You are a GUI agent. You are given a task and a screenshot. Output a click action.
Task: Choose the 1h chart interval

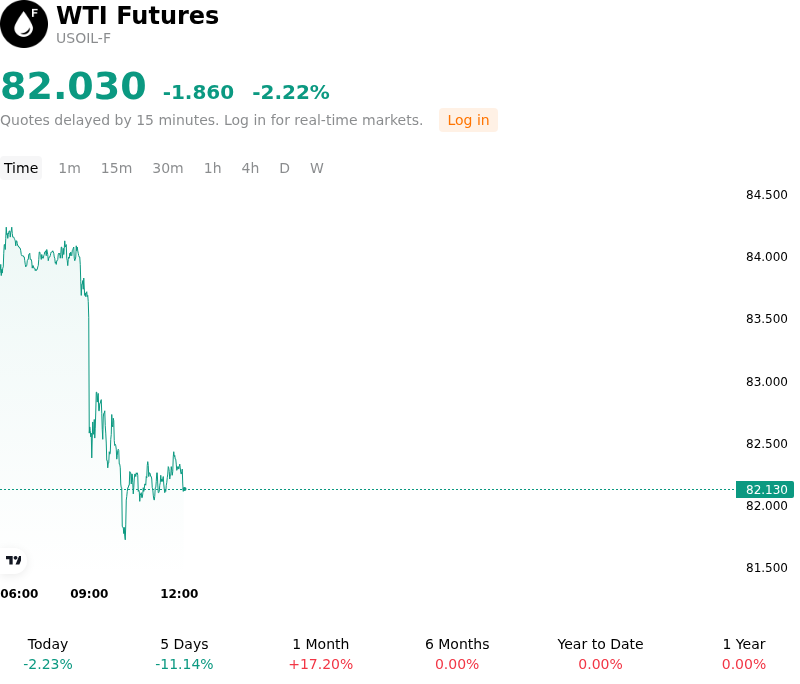(x=213, y=168)
